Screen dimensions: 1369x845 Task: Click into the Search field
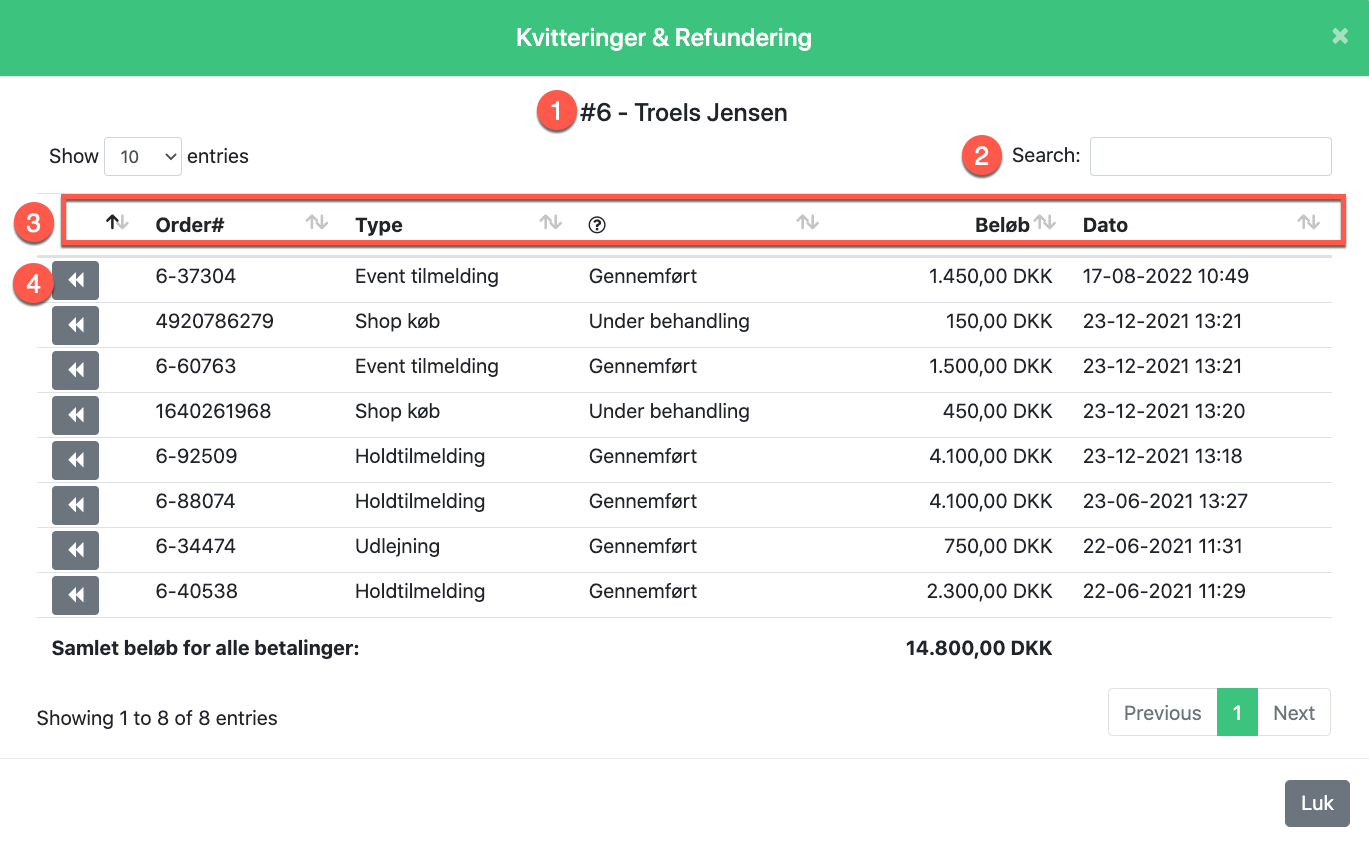click(1210, 156)
